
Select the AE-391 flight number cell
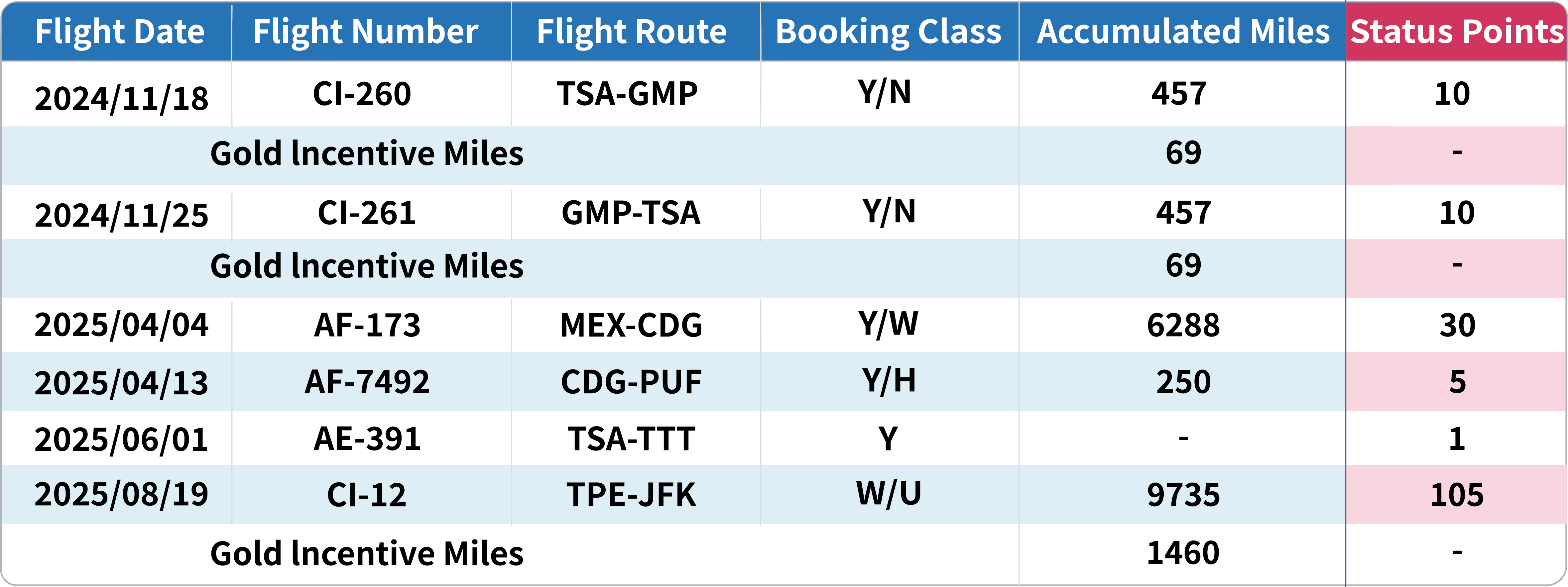367,439
